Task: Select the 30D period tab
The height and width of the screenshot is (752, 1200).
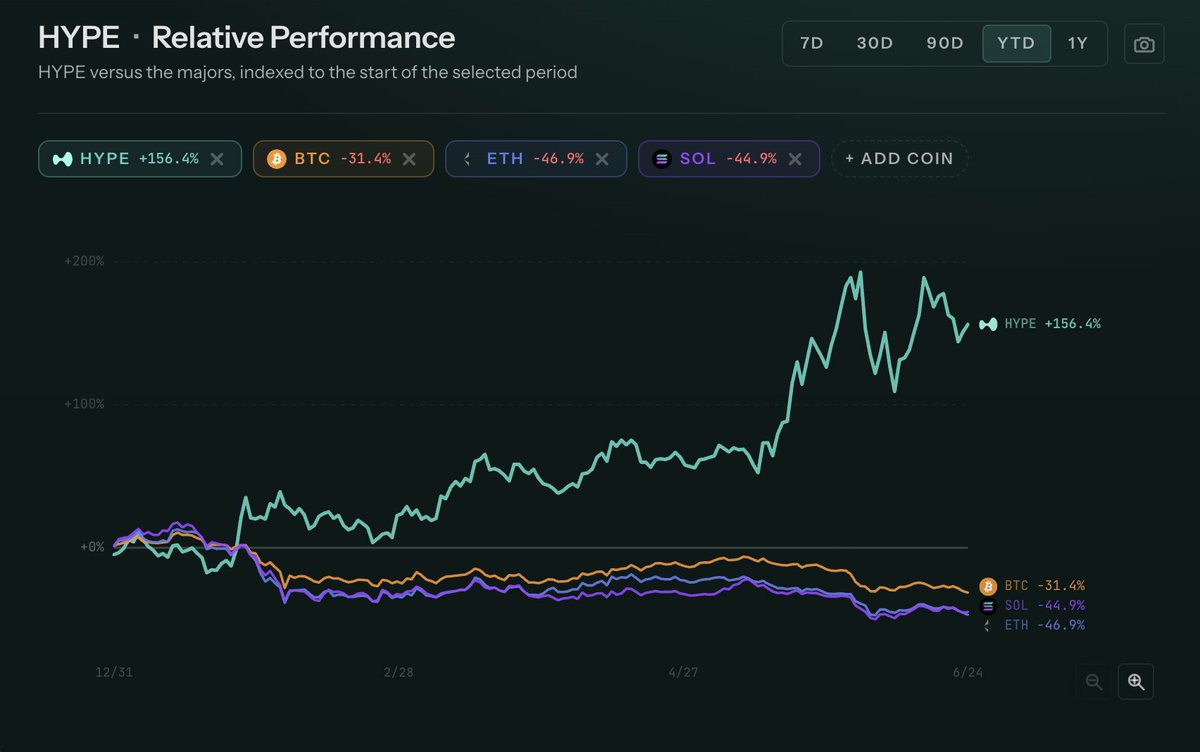Action: 875,44
